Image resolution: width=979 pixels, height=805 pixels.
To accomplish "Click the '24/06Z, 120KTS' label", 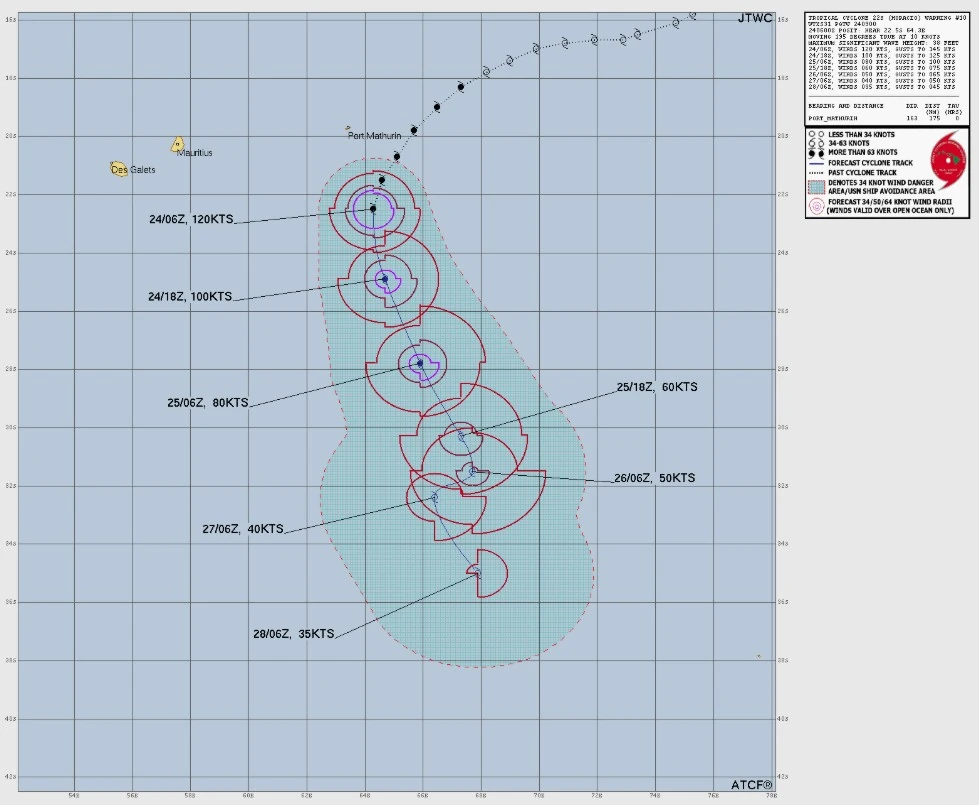I will 191,219.
